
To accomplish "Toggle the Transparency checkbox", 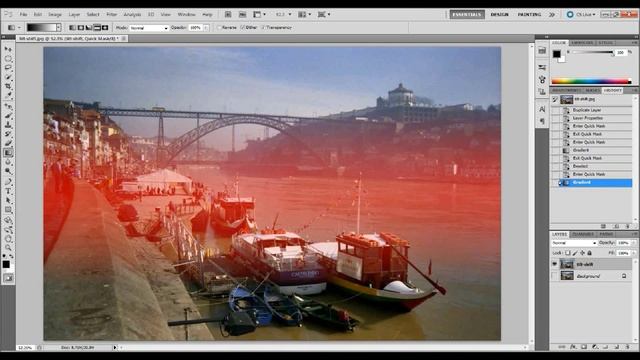I will pos(263,28).
